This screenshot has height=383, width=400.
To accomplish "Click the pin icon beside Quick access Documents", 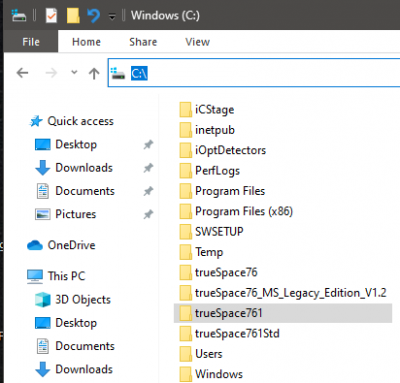I will coord(148,191).
